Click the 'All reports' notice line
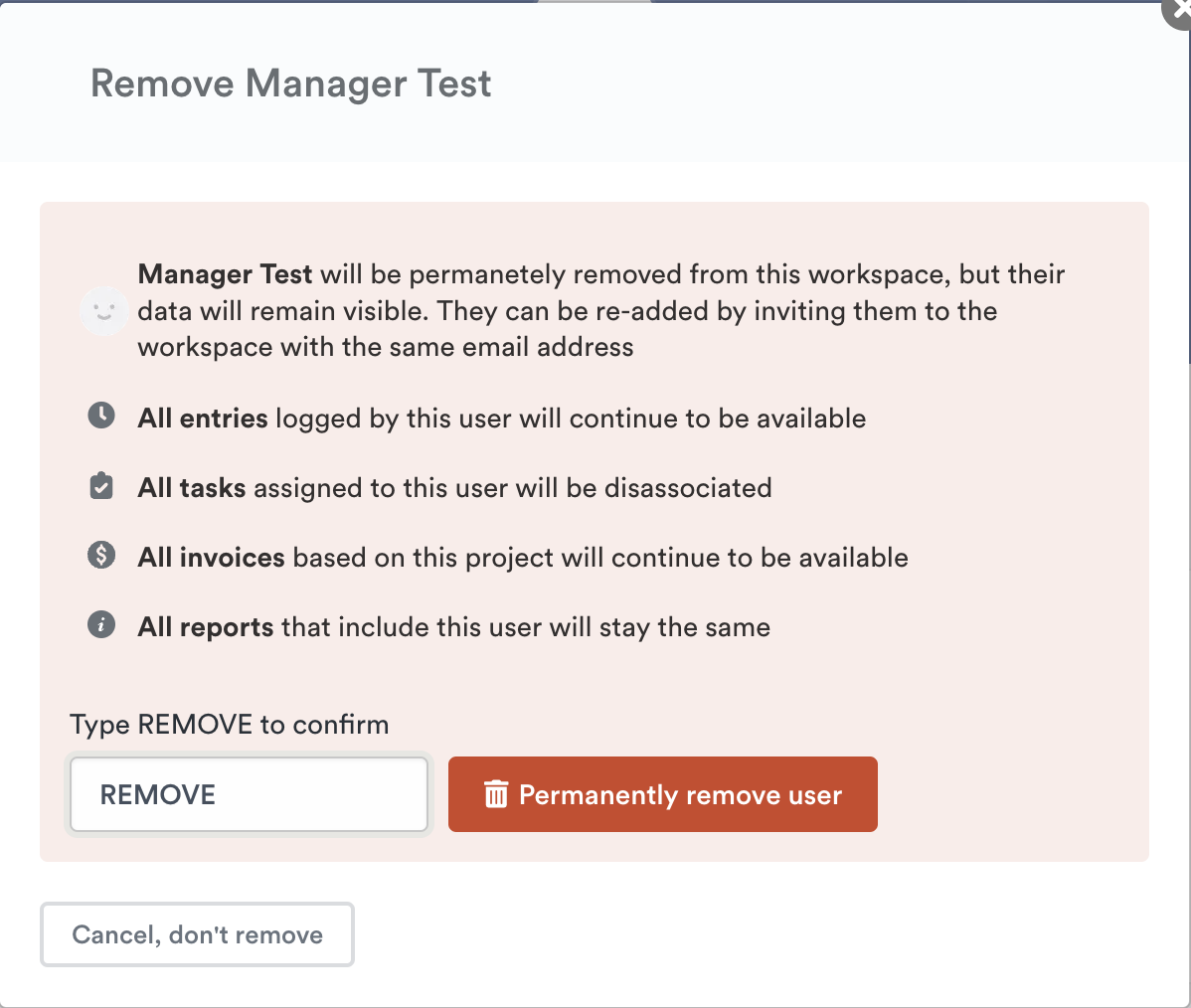The width and height of the screenshot is (1191, 1008). pyautogui.click(x=452, y=626)
